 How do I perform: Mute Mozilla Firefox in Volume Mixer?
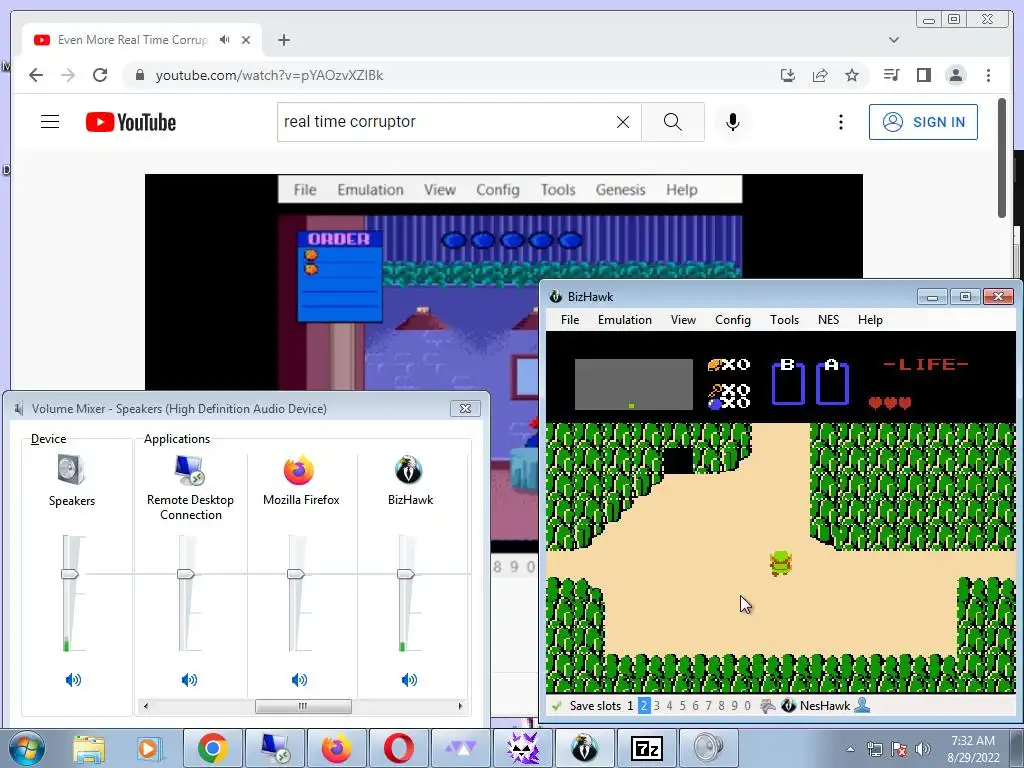click(x=299, y=680)
